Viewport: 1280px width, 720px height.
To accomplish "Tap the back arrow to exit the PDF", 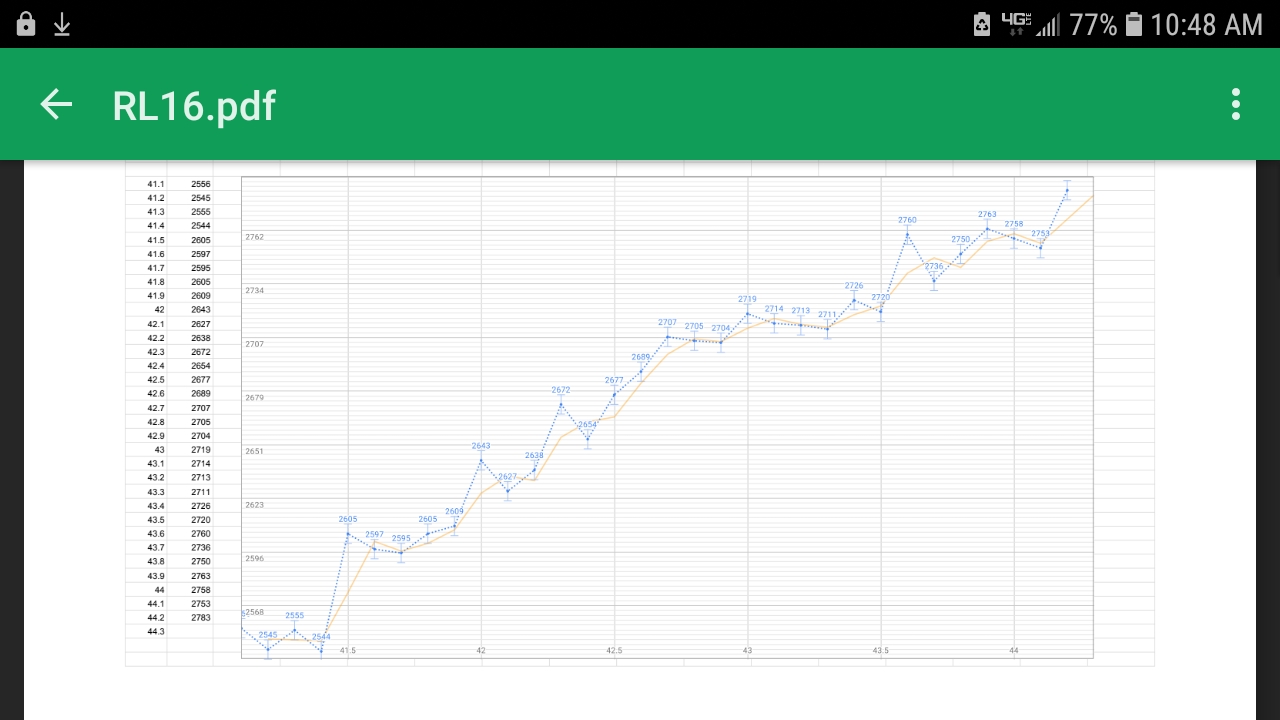I will tap(56, 105).
